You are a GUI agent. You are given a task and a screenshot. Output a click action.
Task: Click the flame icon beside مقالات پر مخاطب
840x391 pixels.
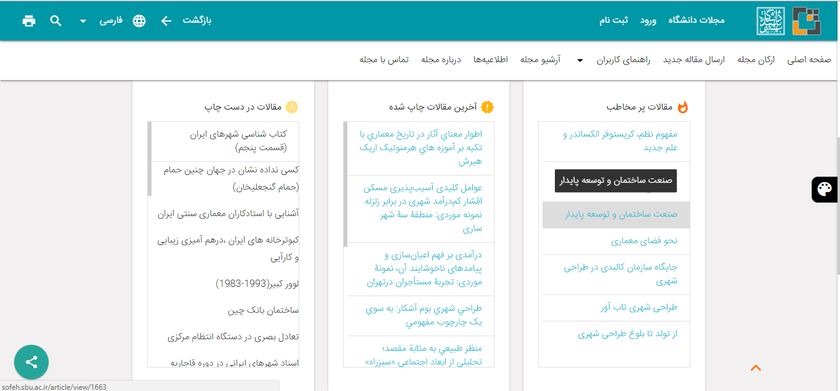(x=682, y=107)
